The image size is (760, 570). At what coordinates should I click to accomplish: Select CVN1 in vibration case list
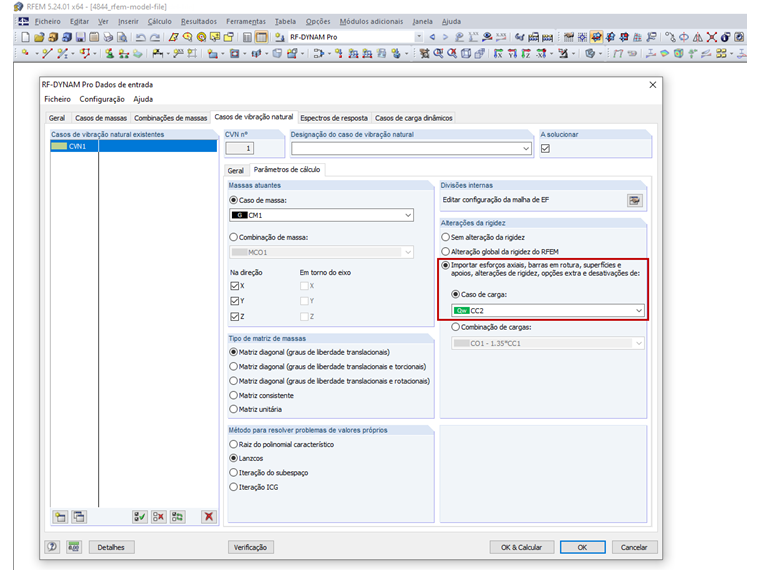tap(134, 146)
